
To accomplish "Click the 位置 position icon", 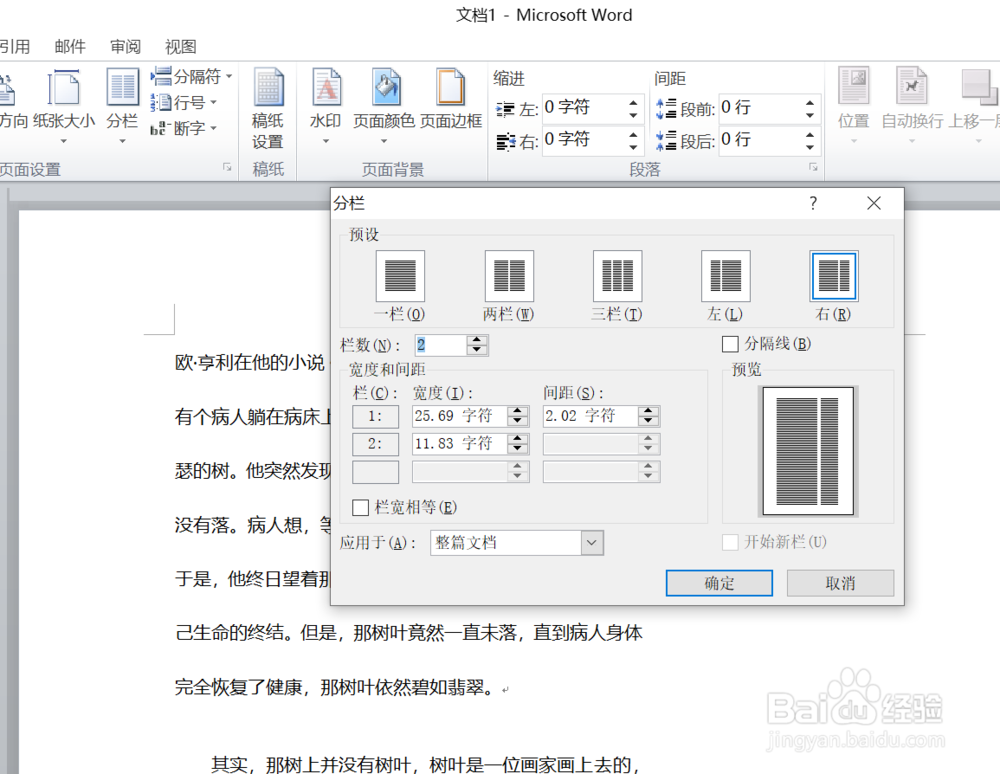I will coord(854,86).
